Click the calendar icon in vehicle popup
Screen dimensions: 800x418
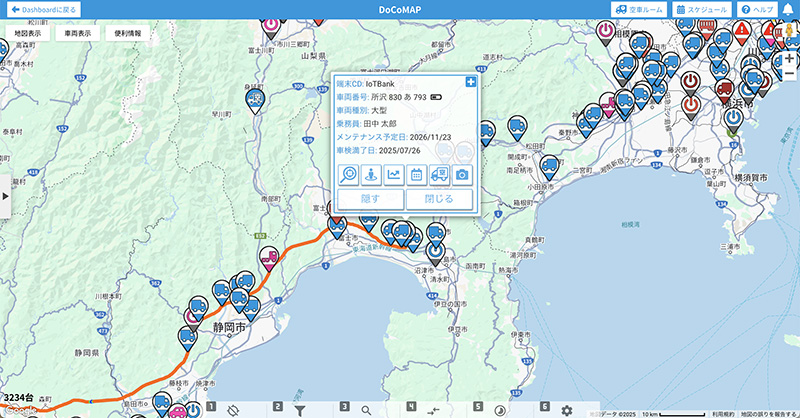(x=417, y=174)
